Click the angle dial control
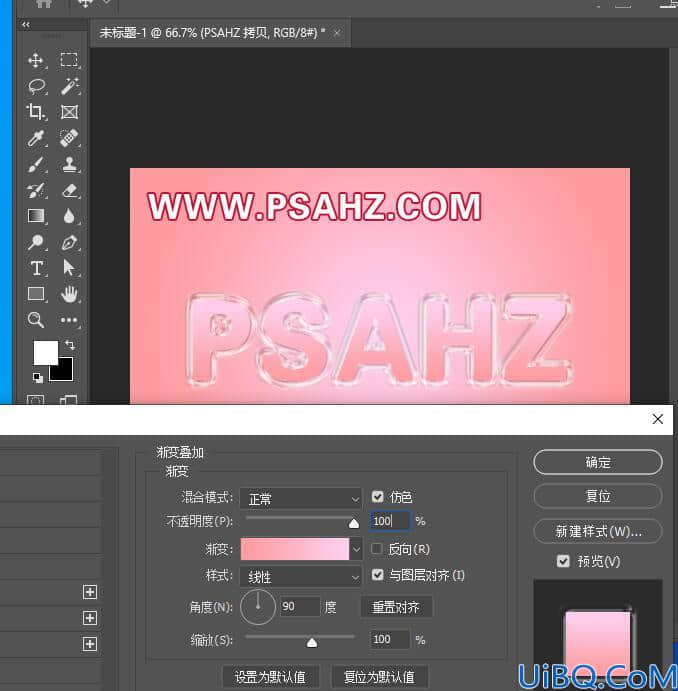678x691 pixels. (x=258, y=607)
